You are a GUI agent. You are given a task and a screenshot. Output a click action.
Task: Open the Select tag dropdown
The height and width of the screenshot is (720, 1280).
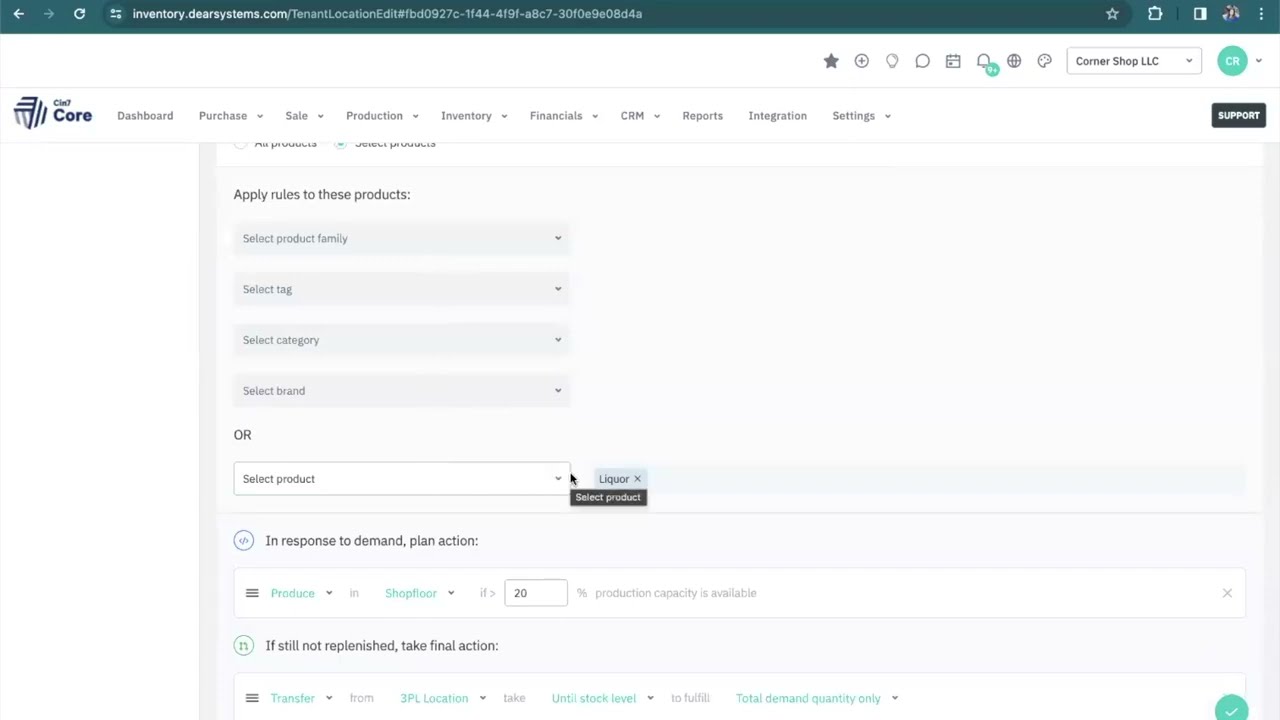pyautogui.click(x=401, y=289)
